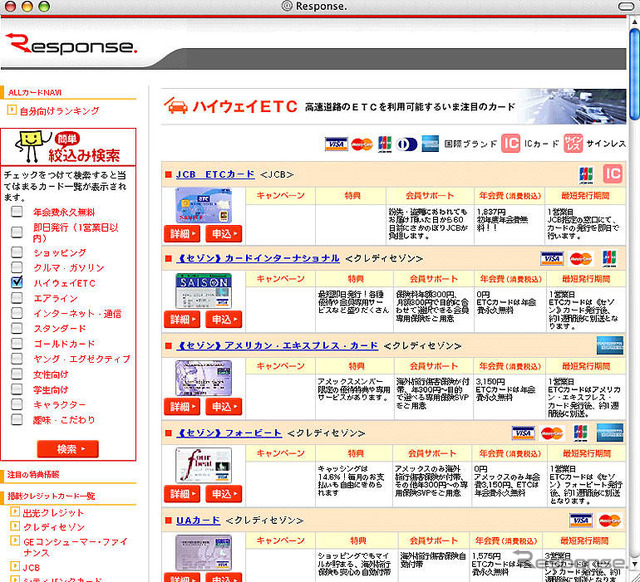
Task: Open the 《セゾン》カードインターナショナル link
Action: tap(258, 258)
